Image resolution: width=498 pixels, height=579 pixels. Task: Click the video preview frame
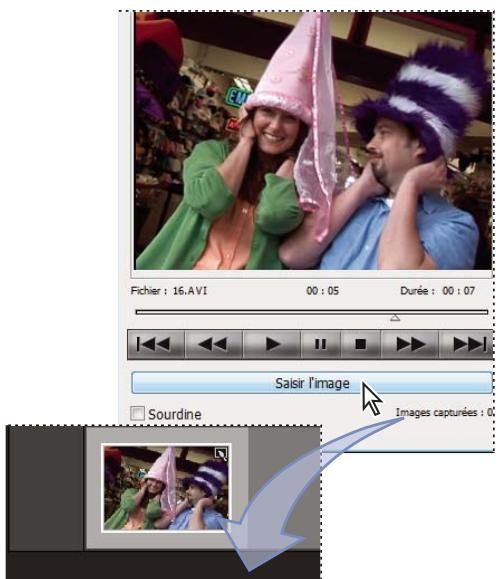(x=313, y=140)
